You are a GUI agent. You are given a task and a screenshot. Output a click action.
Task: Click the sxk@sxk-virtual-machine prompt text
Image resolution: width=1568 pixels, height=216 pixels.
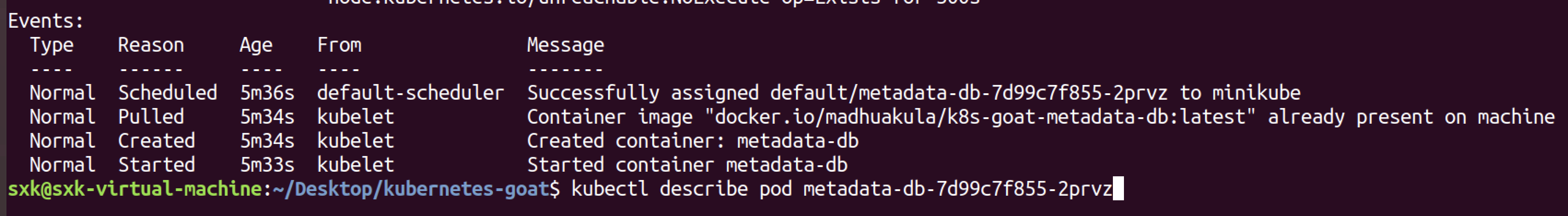click(135, 189)
